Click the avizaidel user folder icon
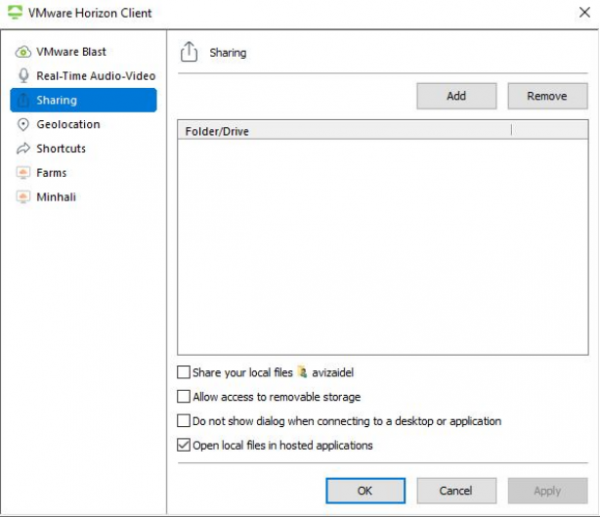 302,372
